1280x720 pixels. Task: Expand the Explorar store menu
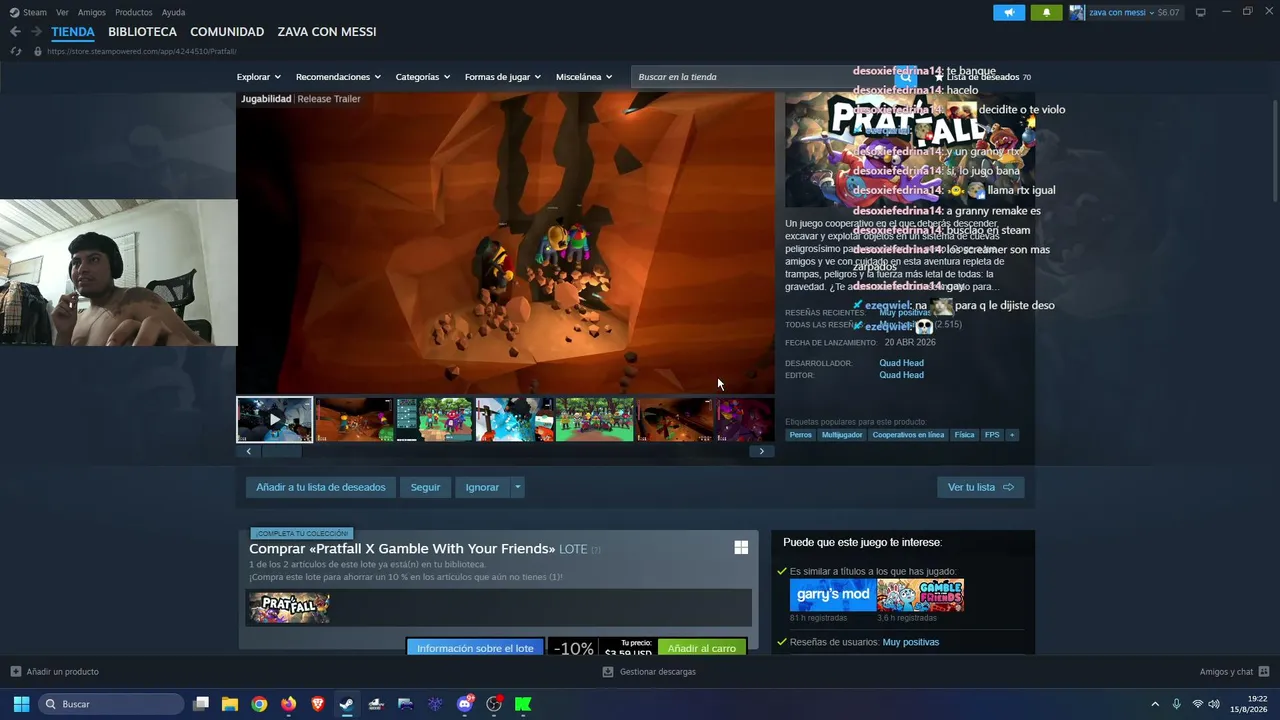coord(259,77)
